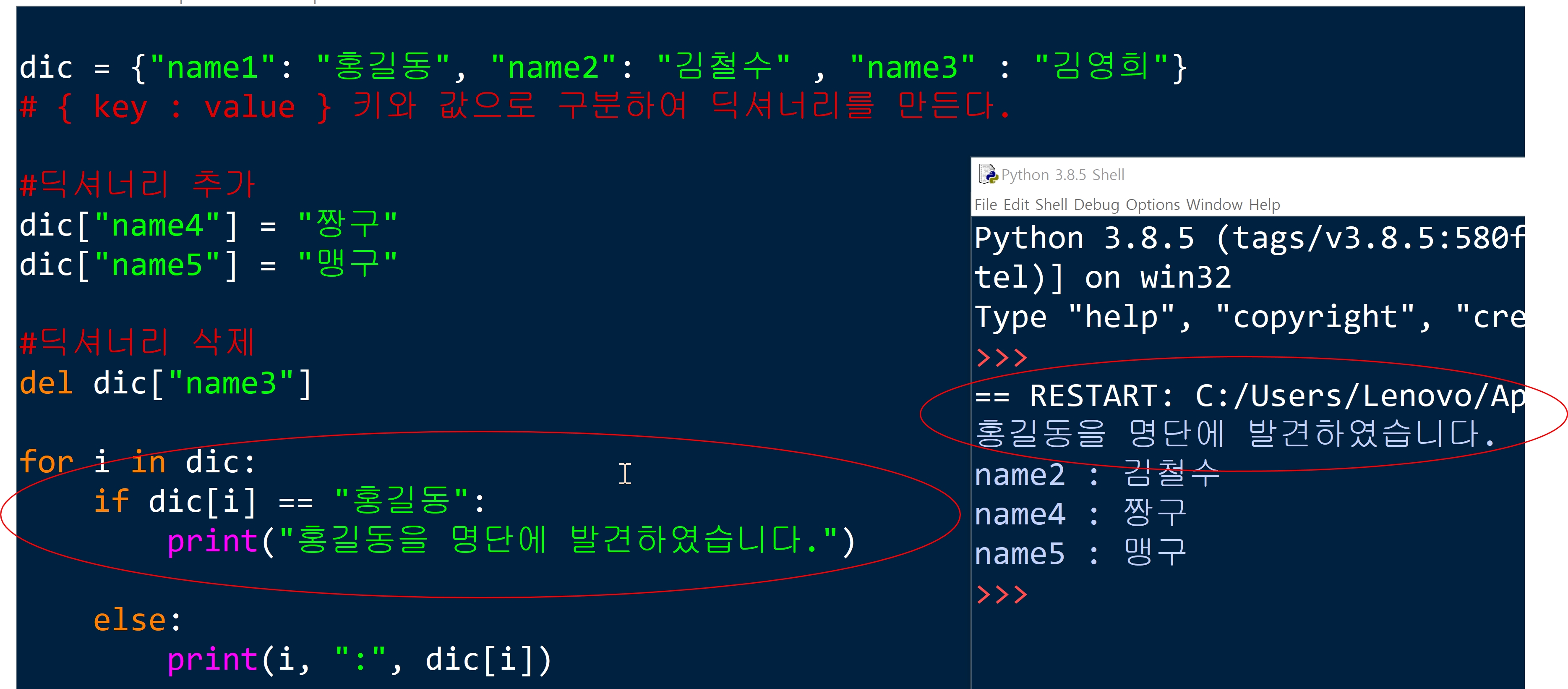Viewport: 1568px width, 689px height.
Task: Open the Debug menu in Python Shell
Action: coord(1096,205)
